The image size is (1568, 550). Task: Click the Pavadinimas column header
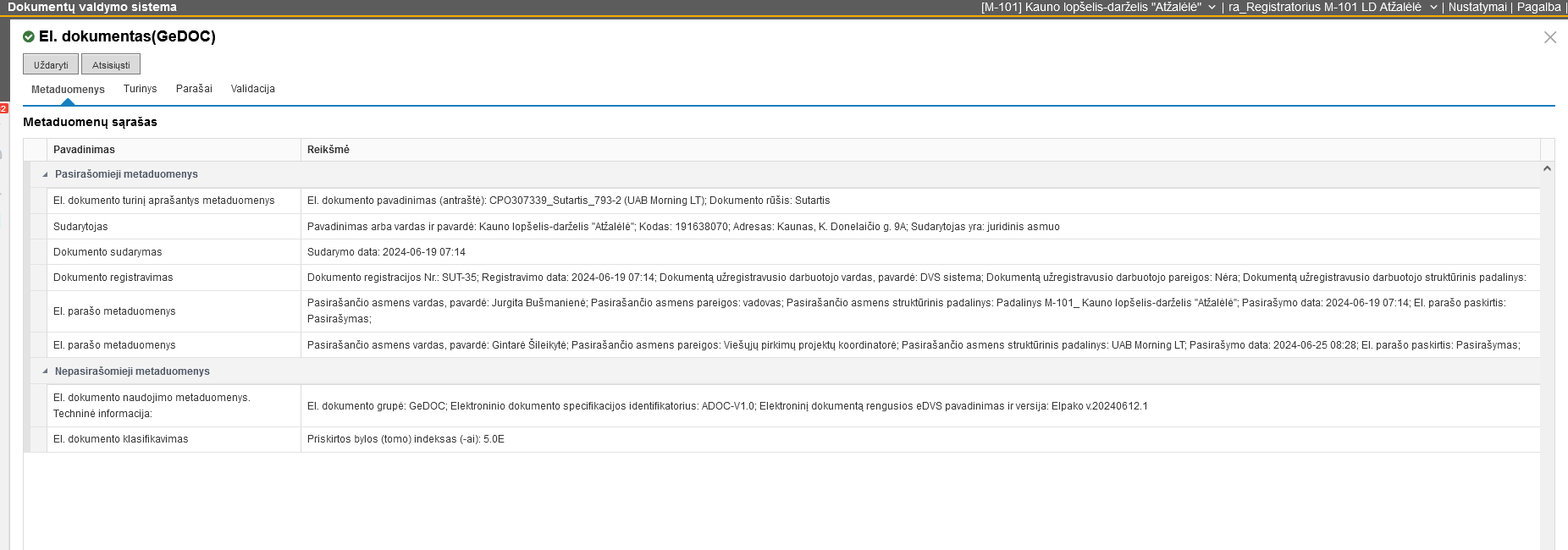(x=85, y=150)
